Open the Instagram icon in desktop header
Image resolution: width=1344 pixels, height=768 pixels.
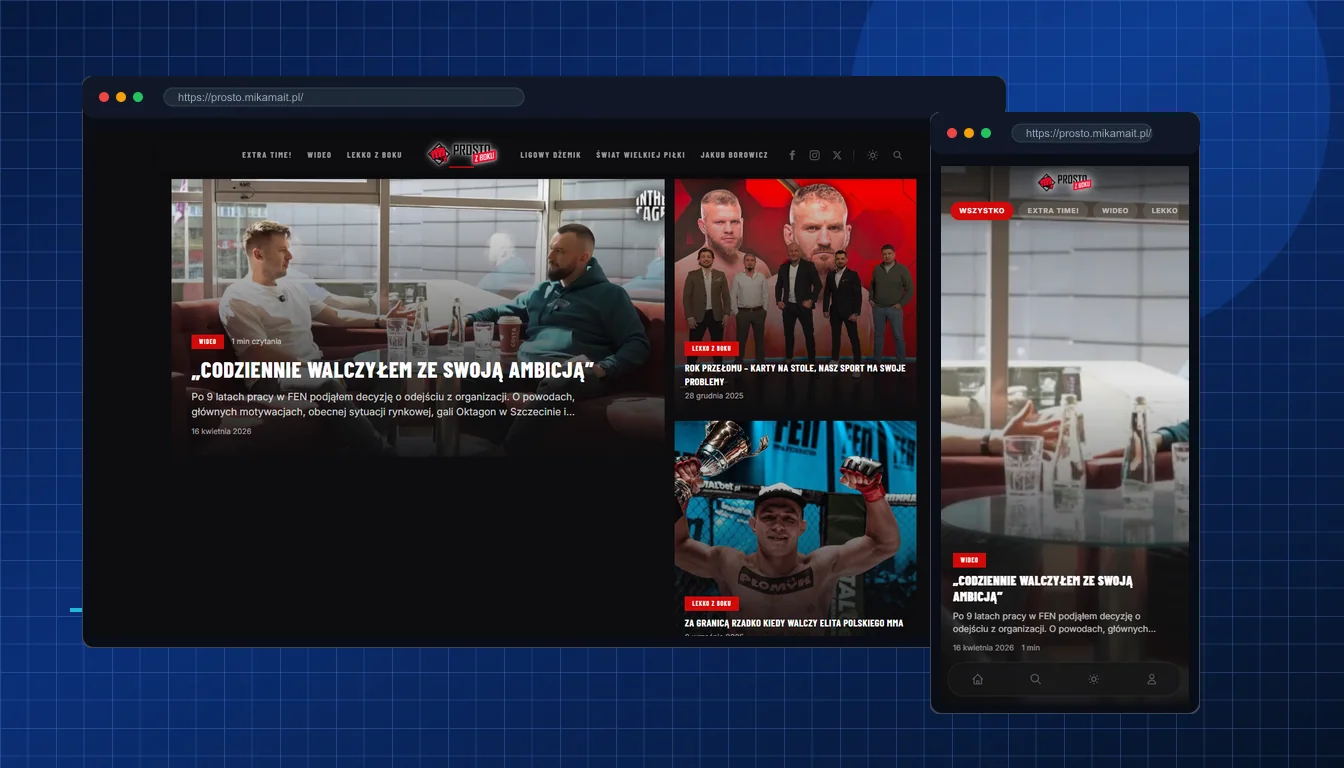pos(815,155)
